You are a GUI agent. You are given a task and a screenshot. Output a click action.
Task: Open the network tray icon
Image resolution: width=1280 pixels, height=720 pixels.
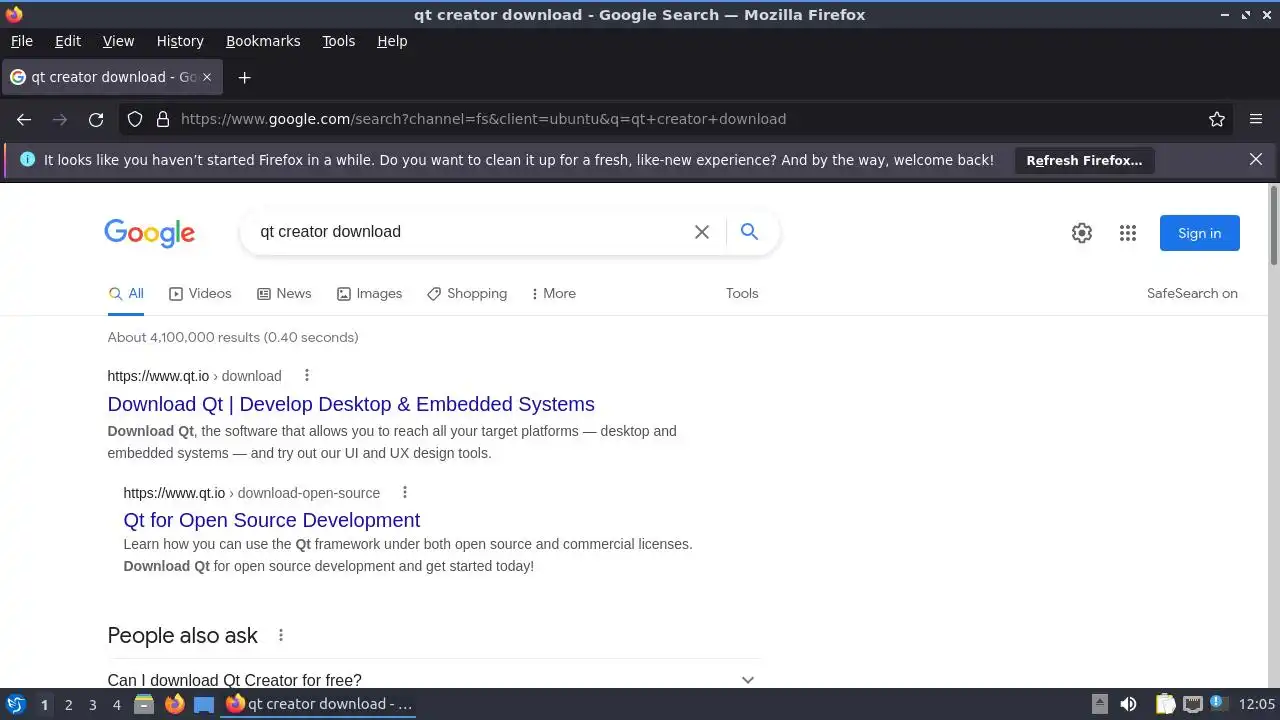[x=1192, y=704]
